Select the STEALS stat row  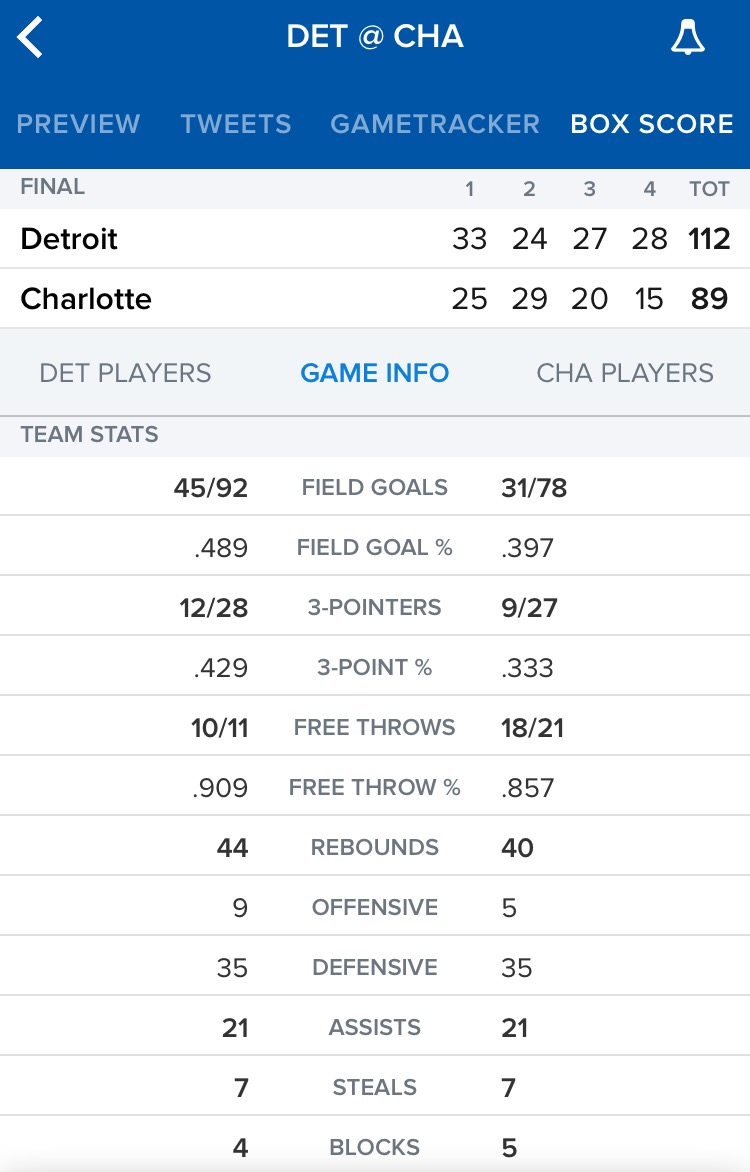375,1087
